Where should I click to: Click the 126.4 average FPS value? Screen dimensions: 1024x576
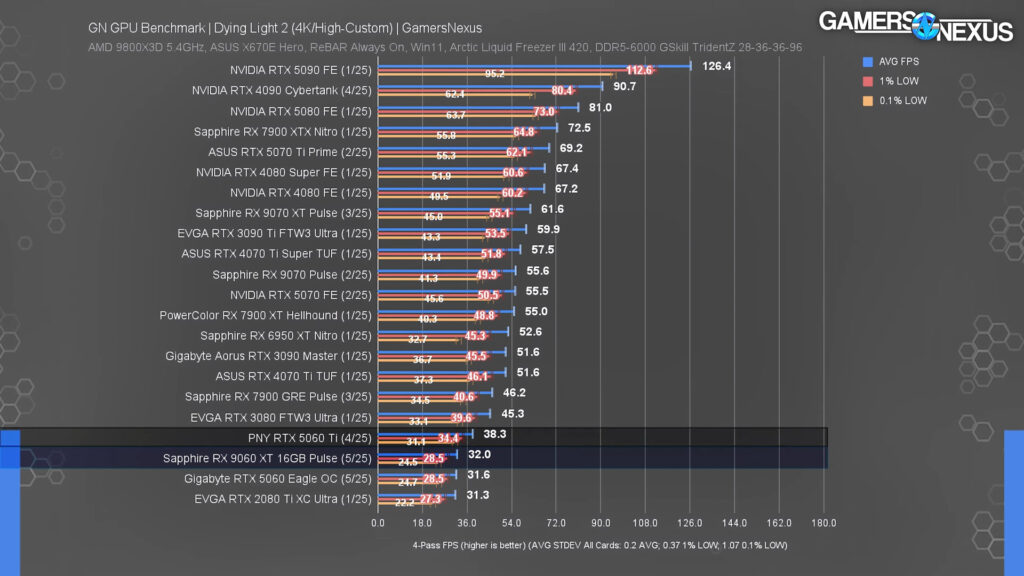point(716,66)
